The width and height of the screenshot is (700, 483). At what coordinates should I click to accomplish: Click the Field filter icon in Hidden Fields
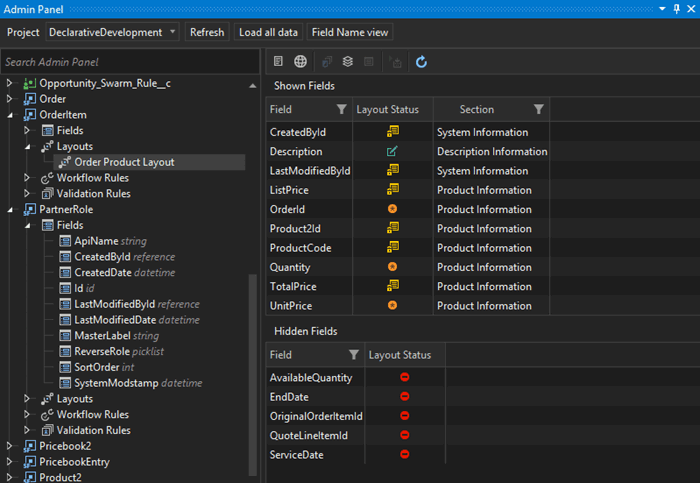click(x=354, y=355)
